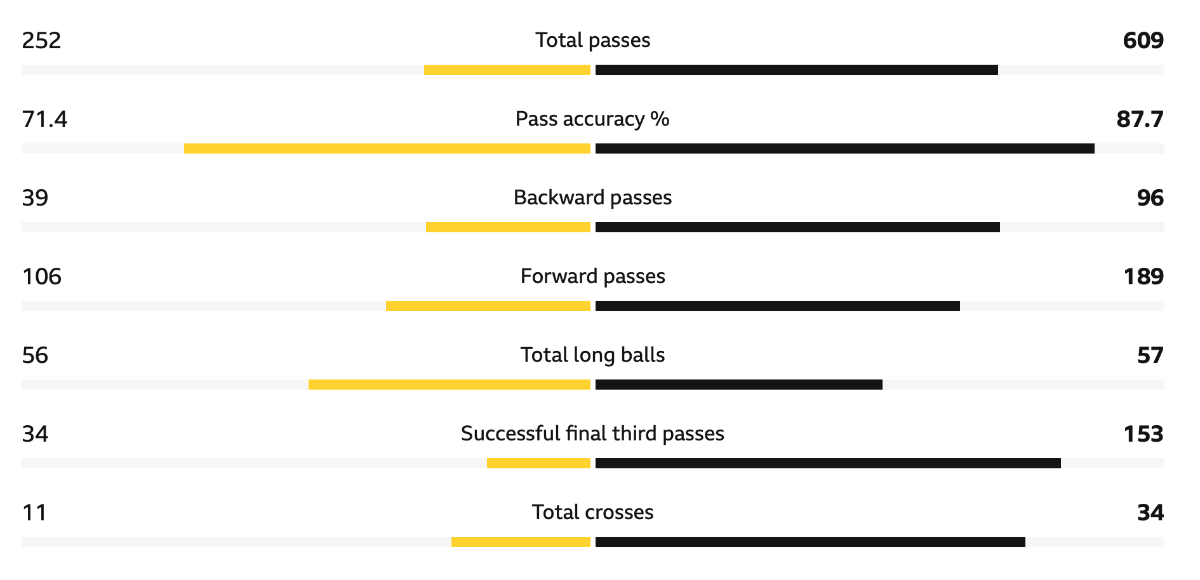Screen dimensions: 1200x580
Task: Click the yellow Total passes bar
Action: pyautogui.click(x=507, y=70)
